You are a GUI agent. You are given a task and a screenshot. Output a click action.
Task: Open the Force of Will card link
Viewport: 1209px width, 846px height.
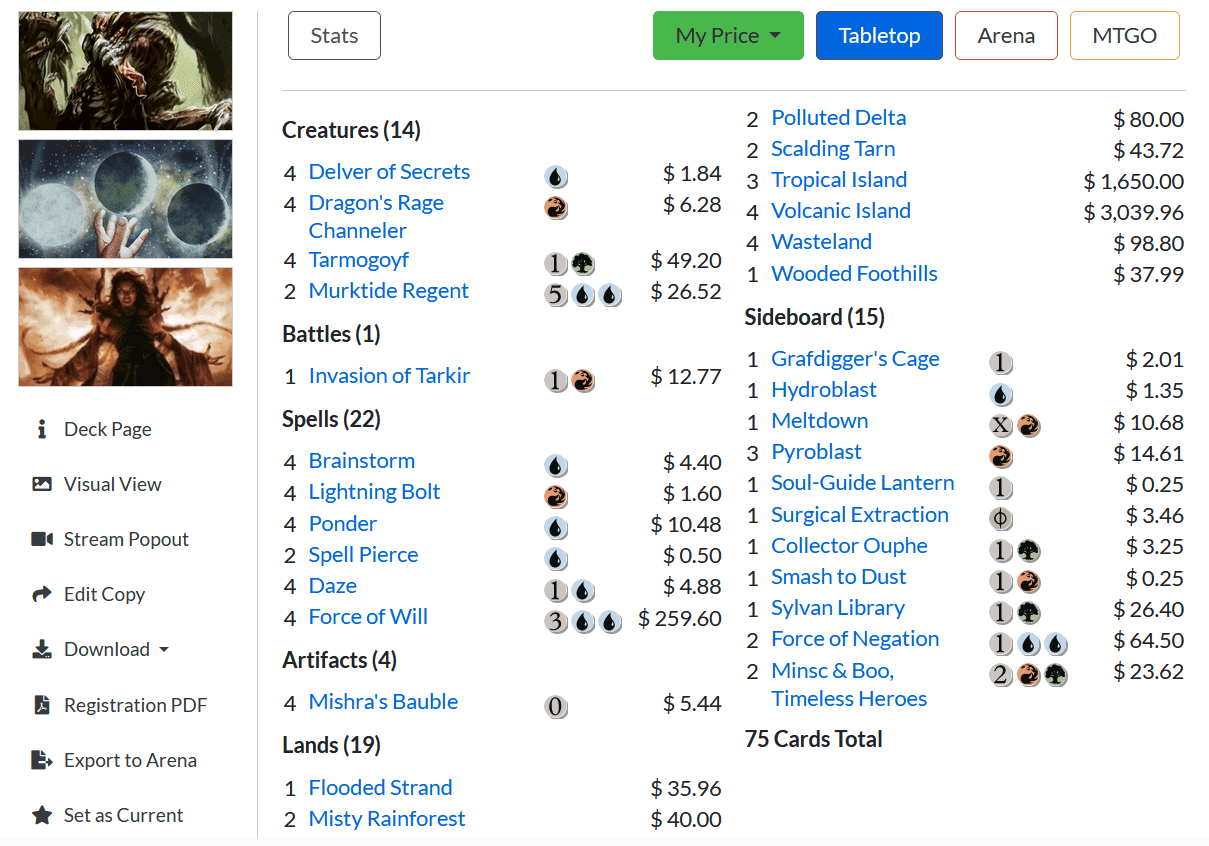tap(368, 617)
